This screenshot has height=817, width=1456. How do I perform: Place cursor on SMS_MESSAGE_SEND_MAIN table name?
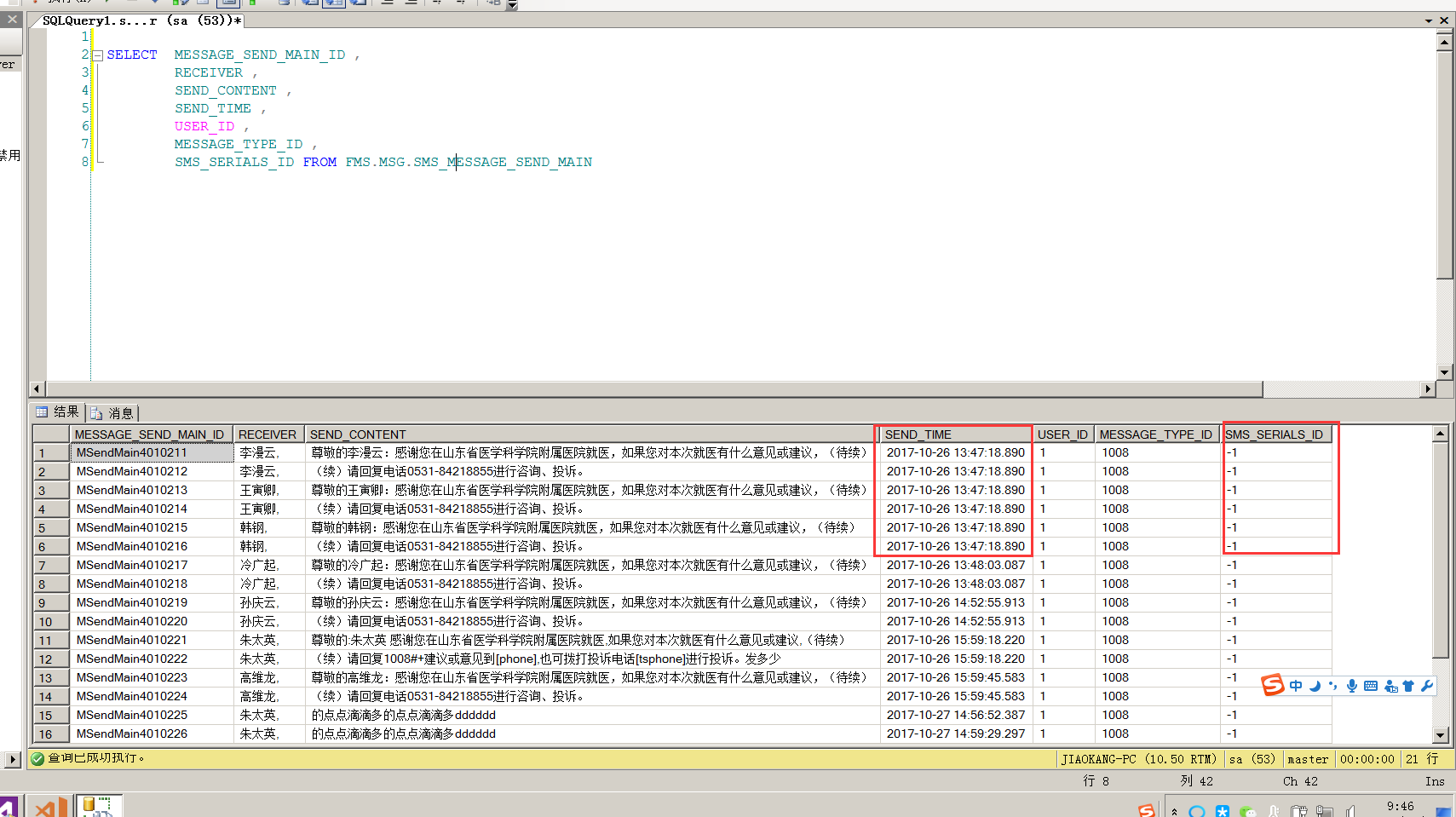[x=503, y=162]
